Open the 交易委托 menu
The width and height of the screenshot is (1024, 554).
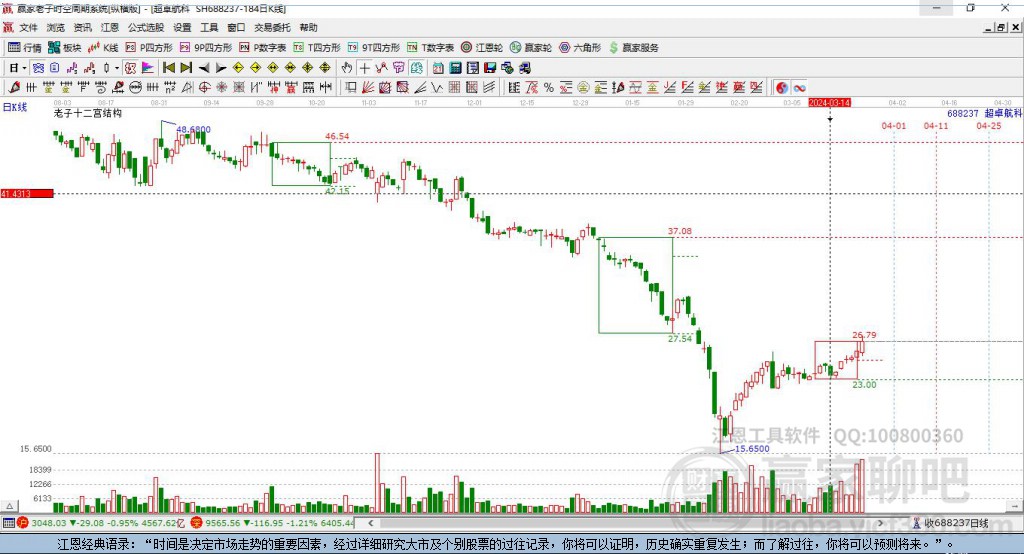[272, 27]
